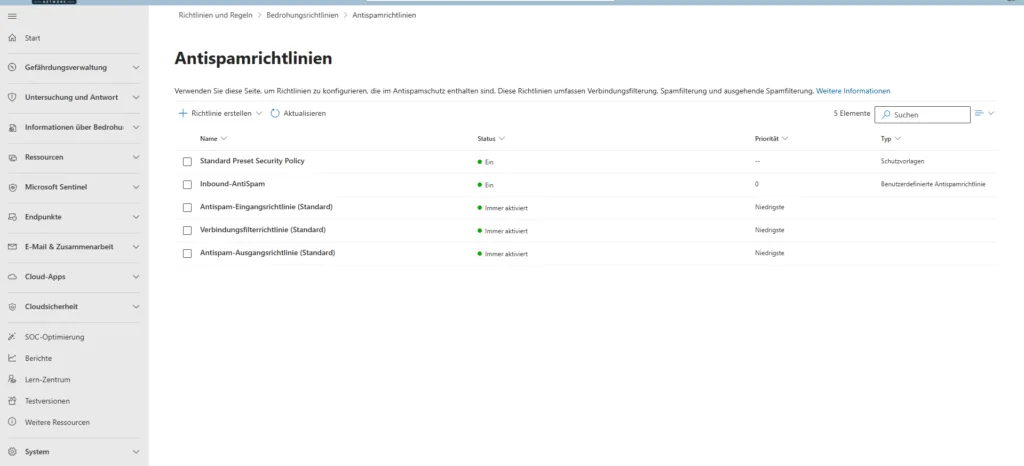Go to Lern-Zentrum in the sidebar
Image resolution: width=1024 pixels, height=466 pixels.
click(x=47, y=379)
